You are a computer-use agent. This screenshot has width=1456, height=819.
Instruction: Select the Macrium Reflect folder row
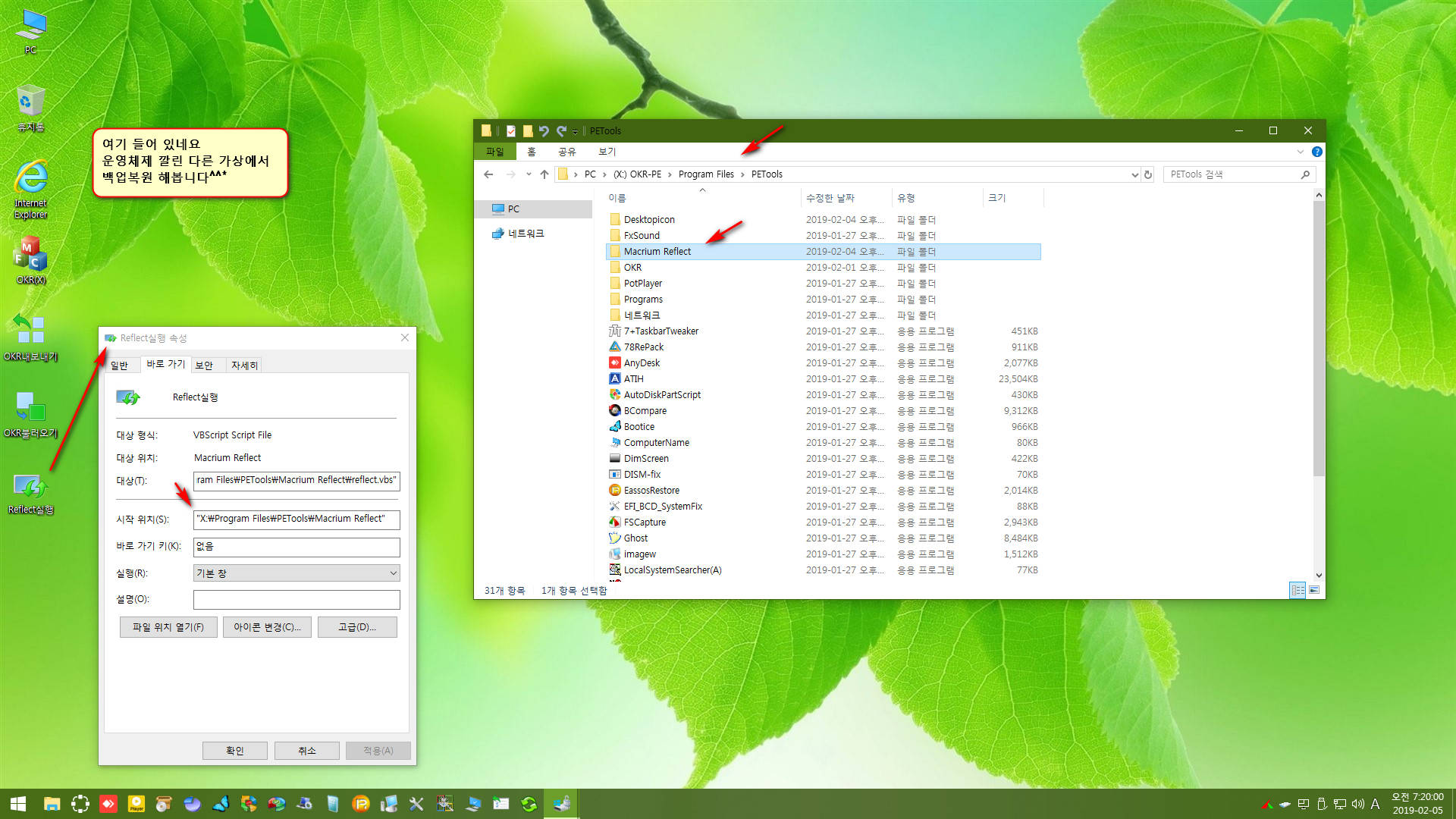[824, 252]
